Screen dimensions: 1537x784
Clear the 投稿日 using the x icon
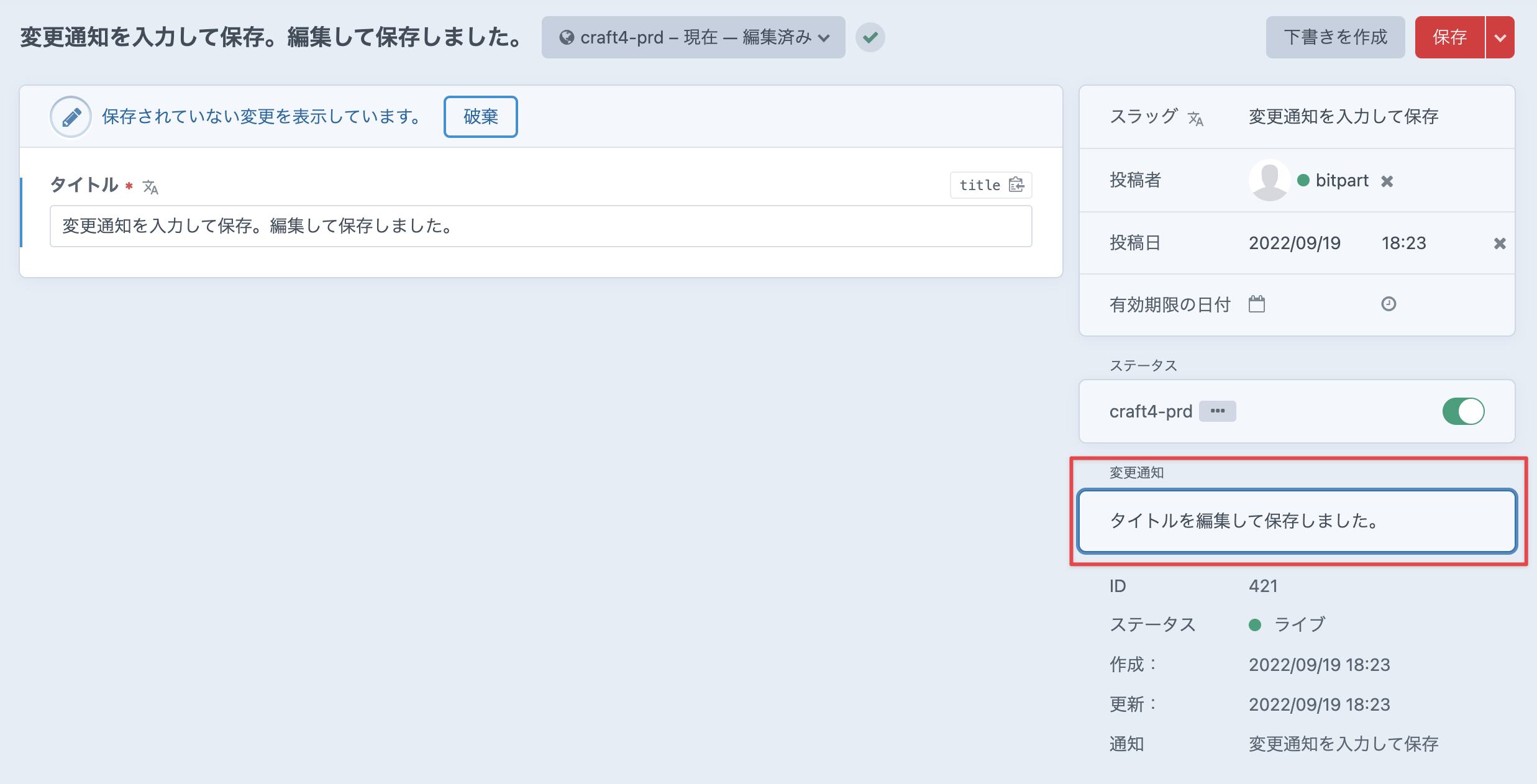[1499, 243]
